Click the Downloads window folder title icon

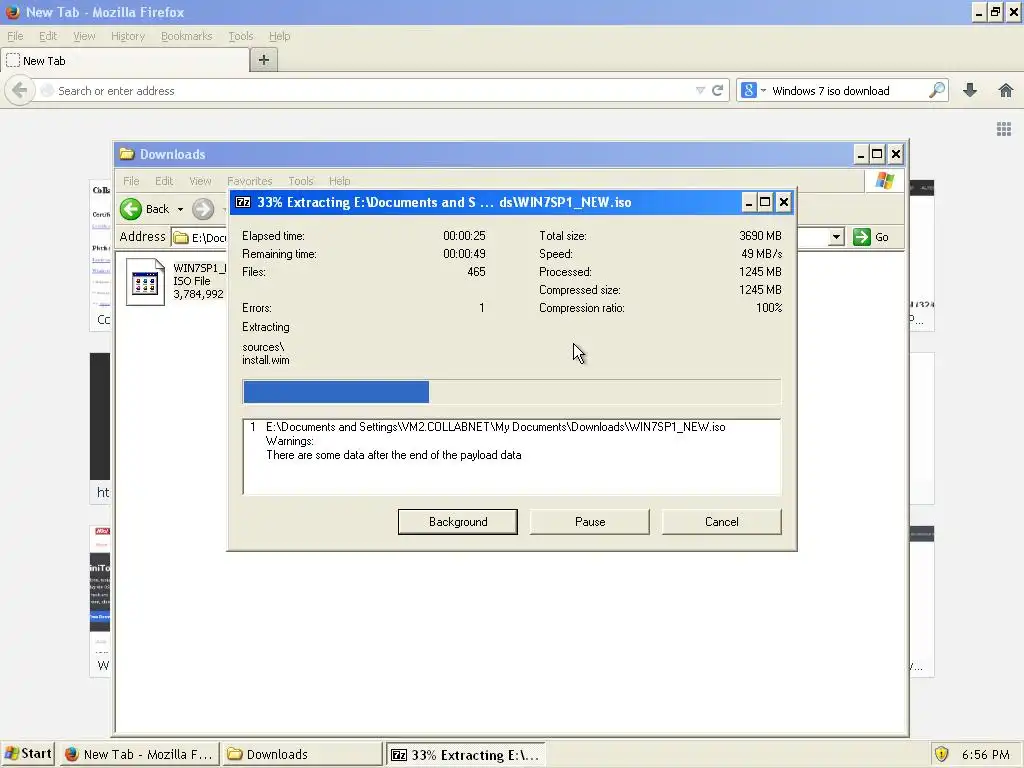[x=127, y=154]
